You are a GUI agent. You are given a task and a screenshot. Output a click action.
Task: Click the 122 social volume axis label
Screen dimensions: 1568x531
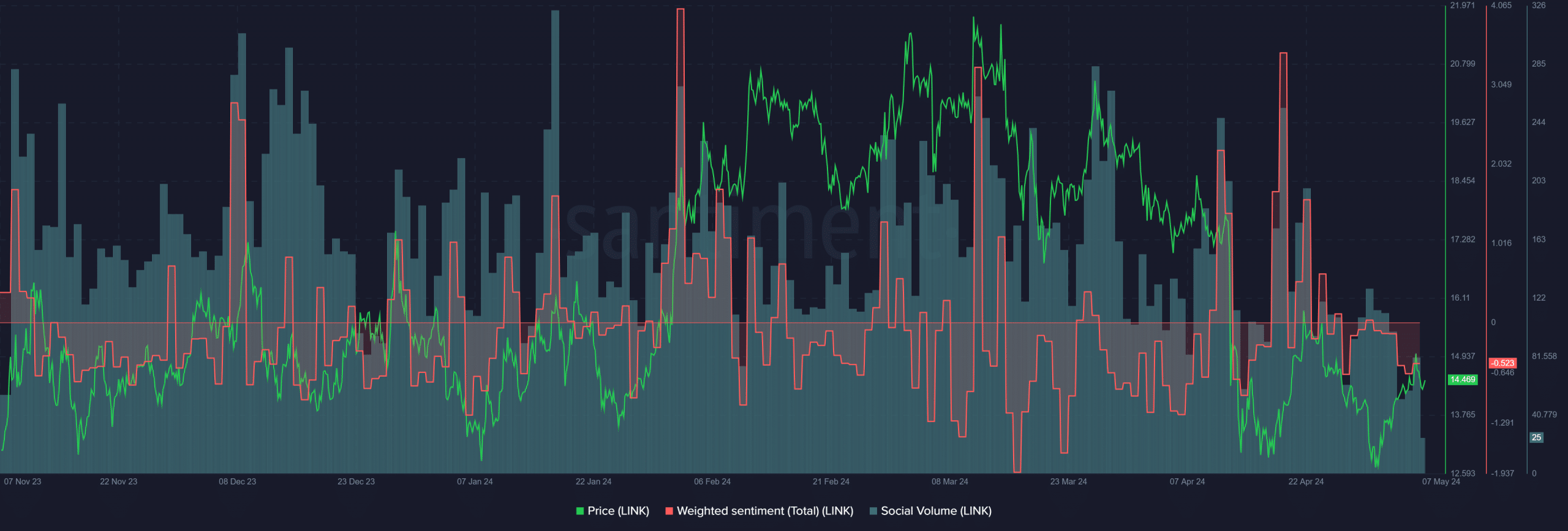(1539, 298)
